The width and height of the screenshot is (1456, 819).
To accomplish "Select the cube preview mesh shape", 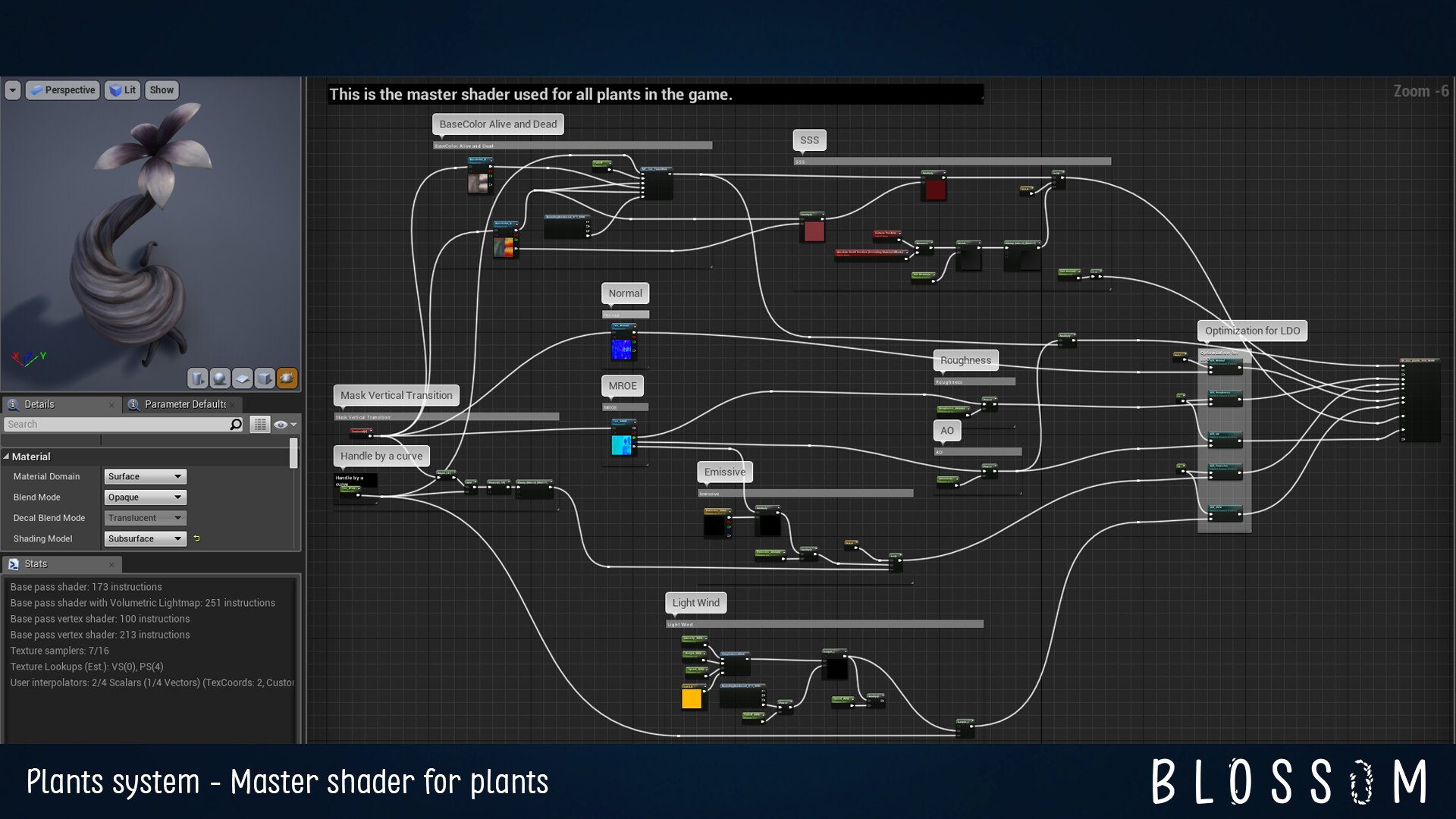I will [264, 378].
